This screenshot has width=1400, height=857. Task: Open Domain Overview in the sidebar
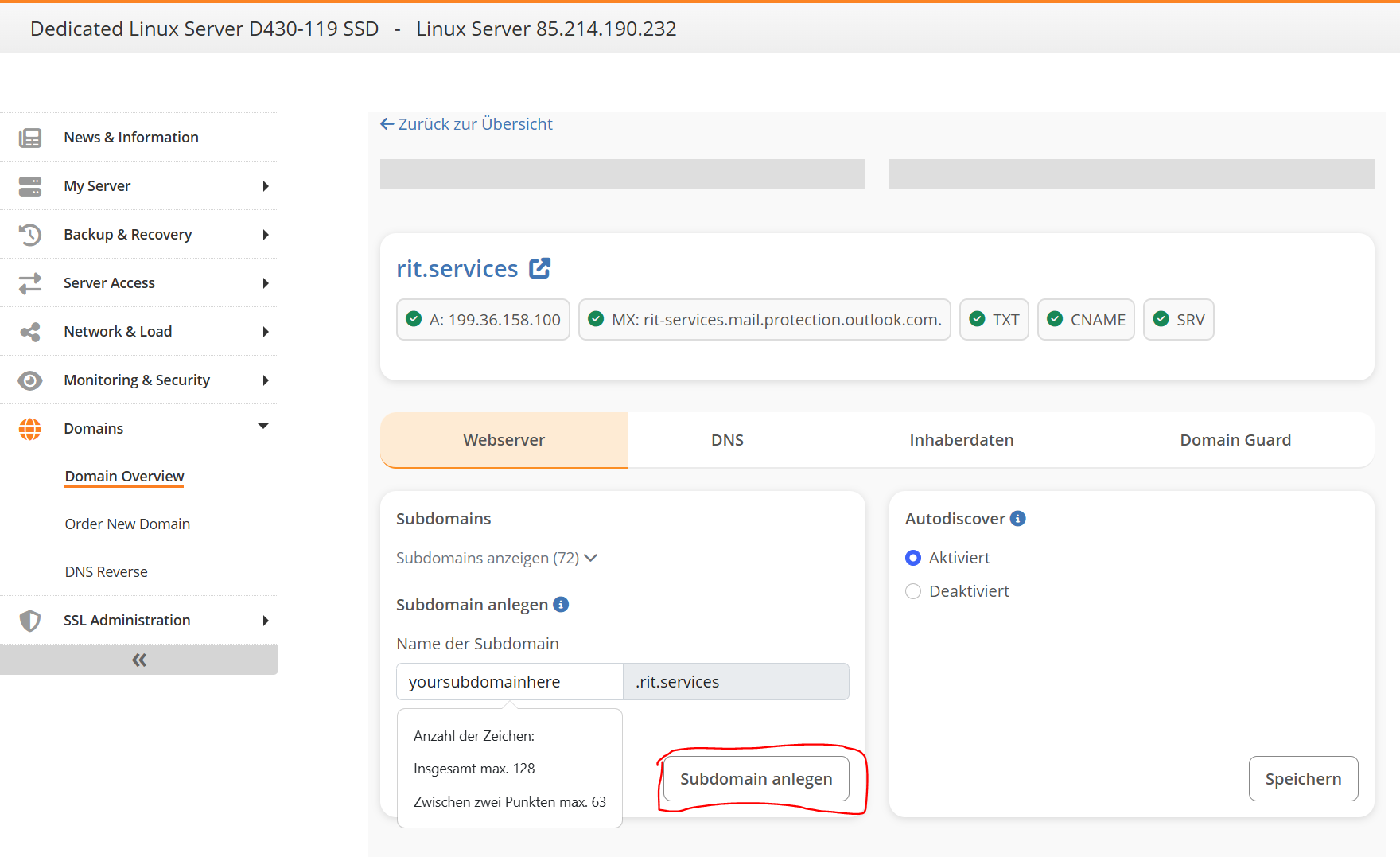pos(124,476)
